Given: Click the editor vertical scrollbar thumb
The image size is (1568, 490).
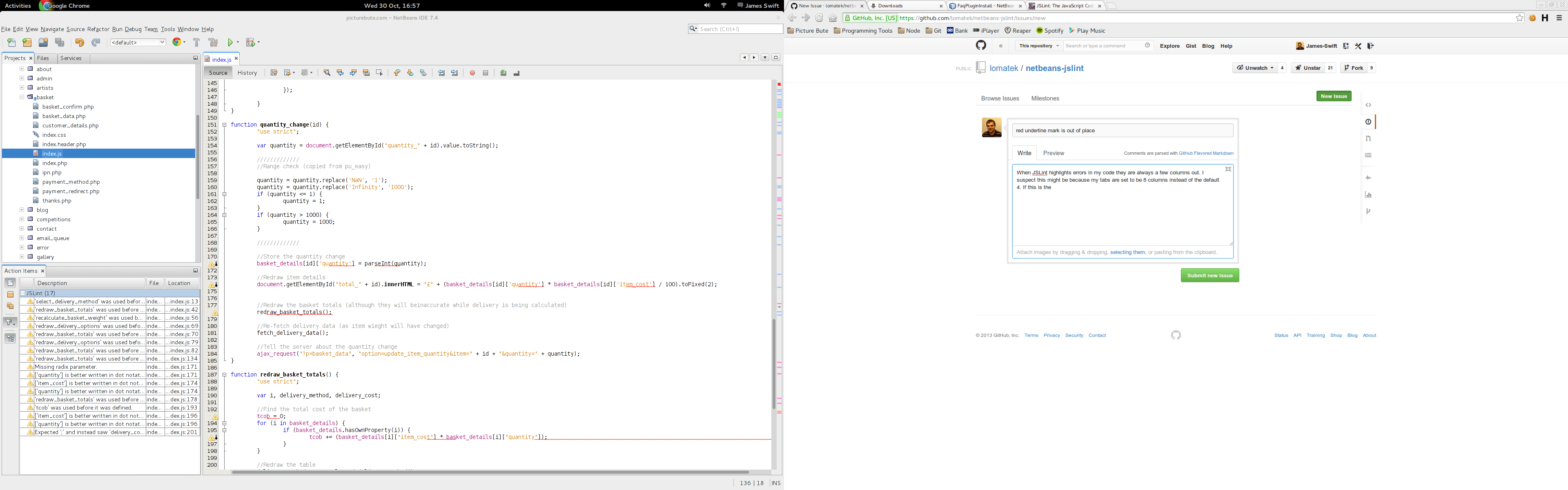Looking at the screenshot, I should pyautogui.click(x=774, y=363).
